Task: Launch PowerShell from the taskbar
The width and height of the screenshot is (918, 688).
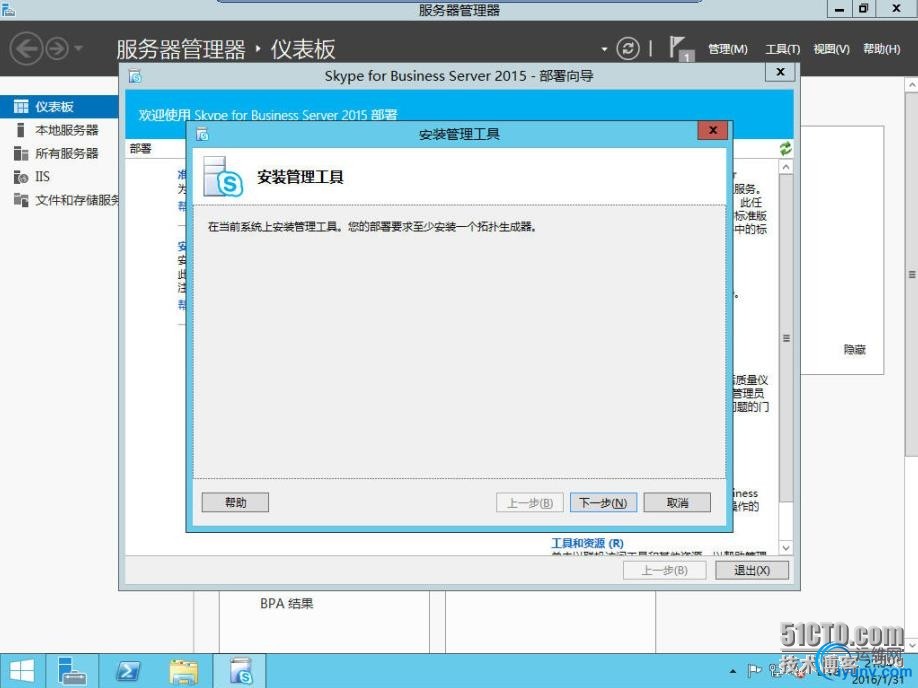Action: [x=128, y=671]
